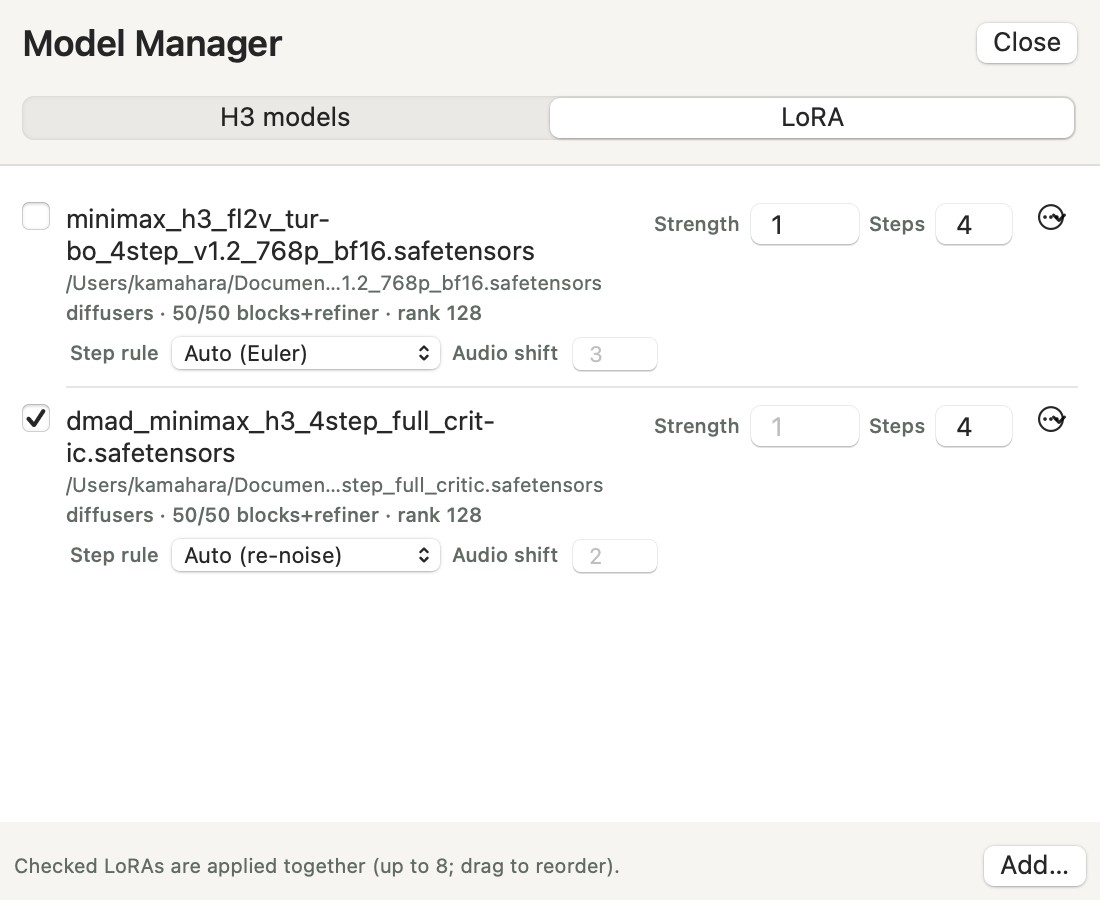This screenshot has height=900, width=1100.
Task: Click the path ending 1.2_768p_bf16.safetensors
Action: (x=334, y=283)
